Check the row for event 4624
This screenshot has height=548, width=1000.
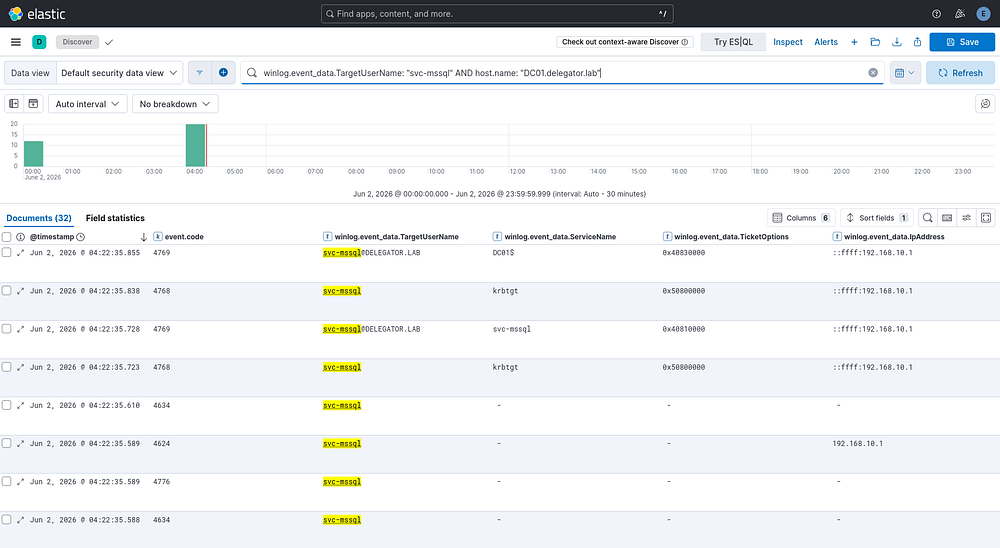point(6,443)
